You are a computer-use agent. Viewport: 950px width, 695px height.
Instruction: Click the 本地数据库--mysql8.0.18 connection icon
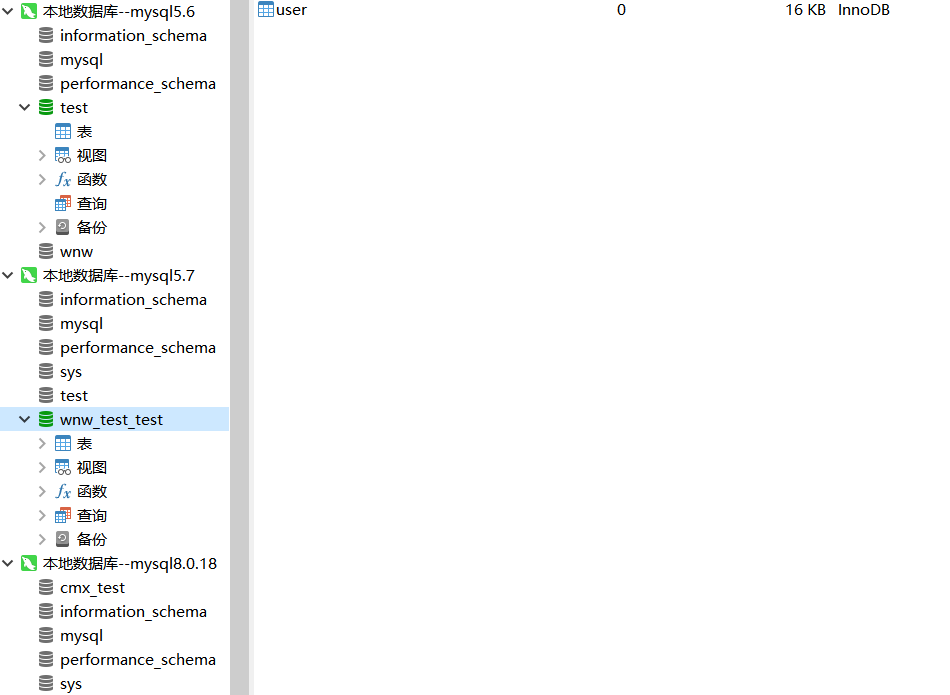click(x=27, y=563)
